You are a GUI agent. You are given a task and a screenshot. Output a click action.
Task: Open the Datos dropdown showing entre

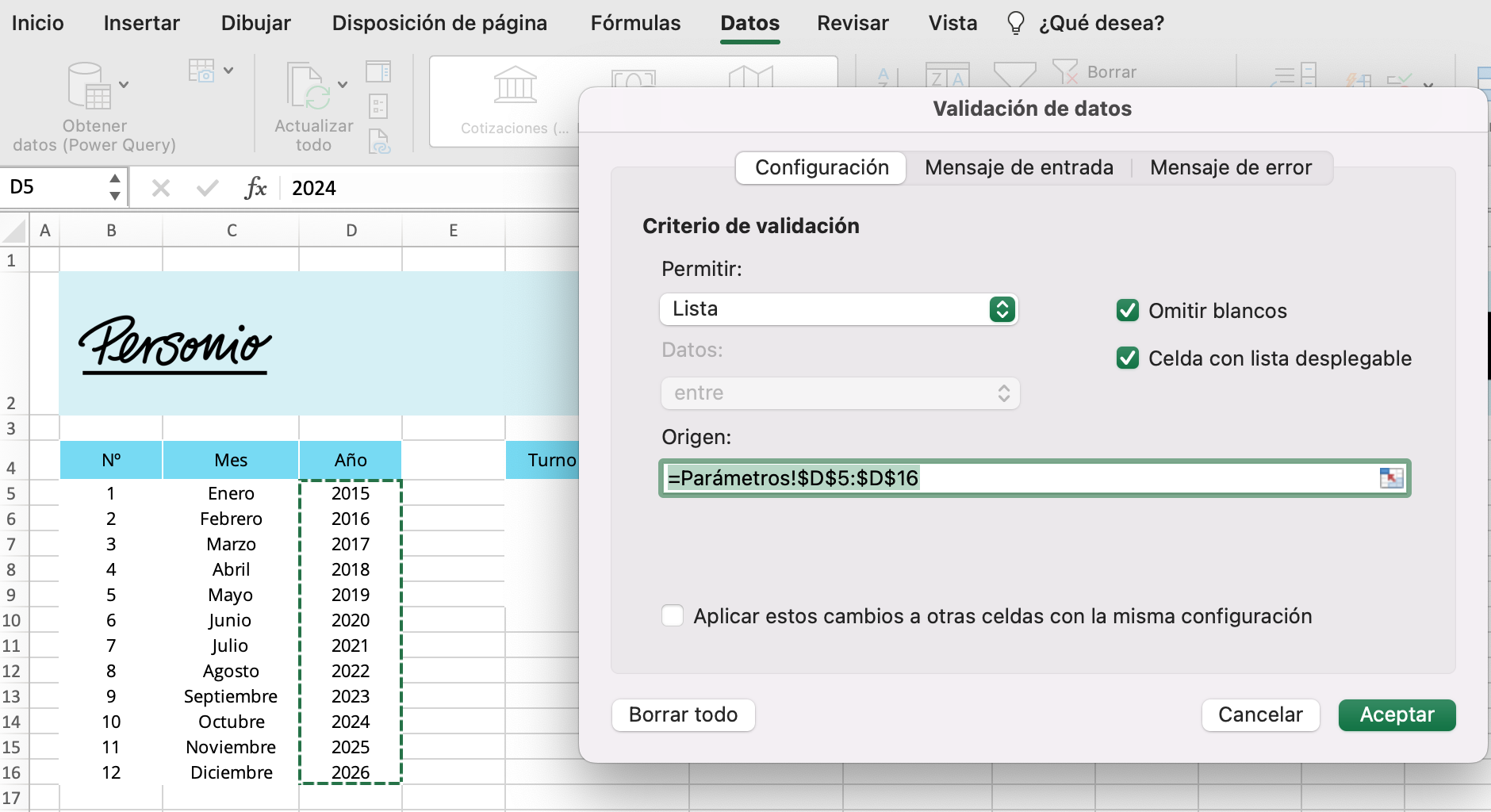coord(840,393)
